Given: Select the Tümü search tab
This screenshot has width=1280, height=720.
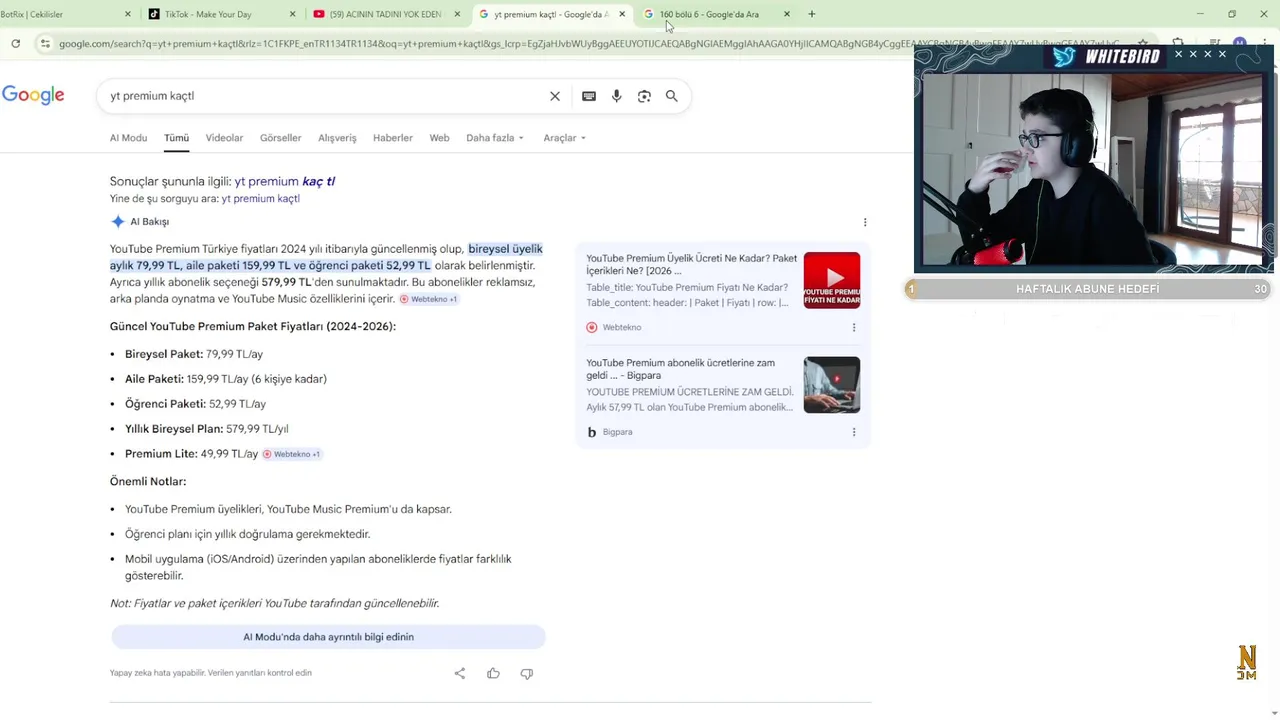Looking at the screenshot, I should point(176,138).
